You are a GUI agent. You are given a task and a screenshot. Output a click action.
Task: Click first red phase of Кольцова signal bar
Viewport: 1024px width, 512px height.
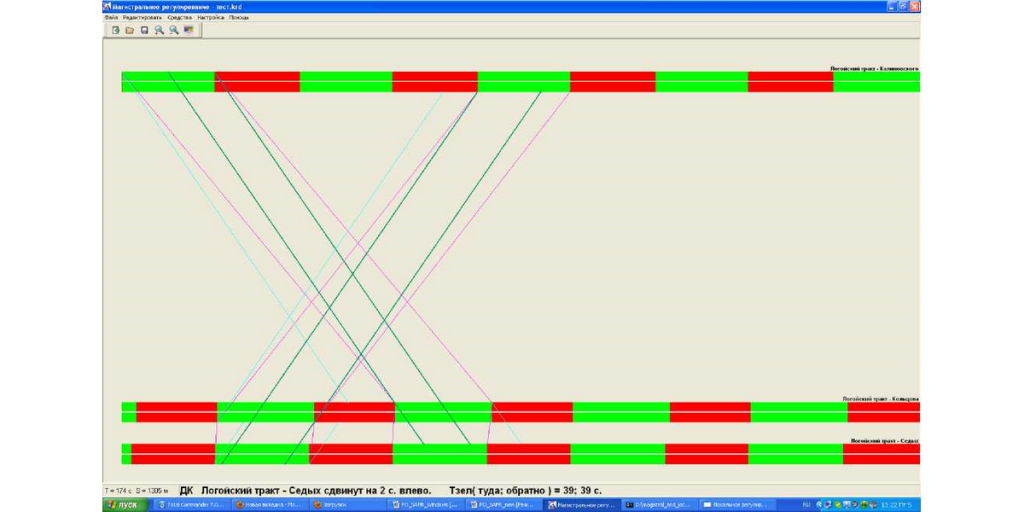point(176,412)
